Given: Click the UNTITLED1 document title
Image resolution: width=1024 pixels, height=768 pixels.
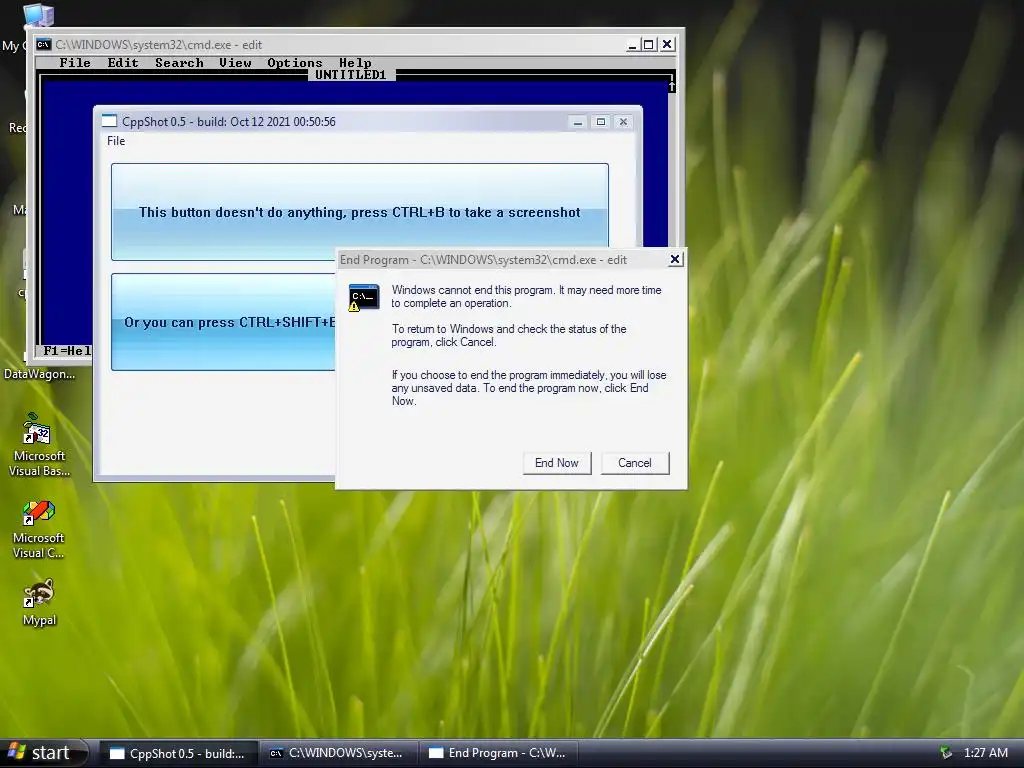Looking at the screenshot, I should (351, 75).
